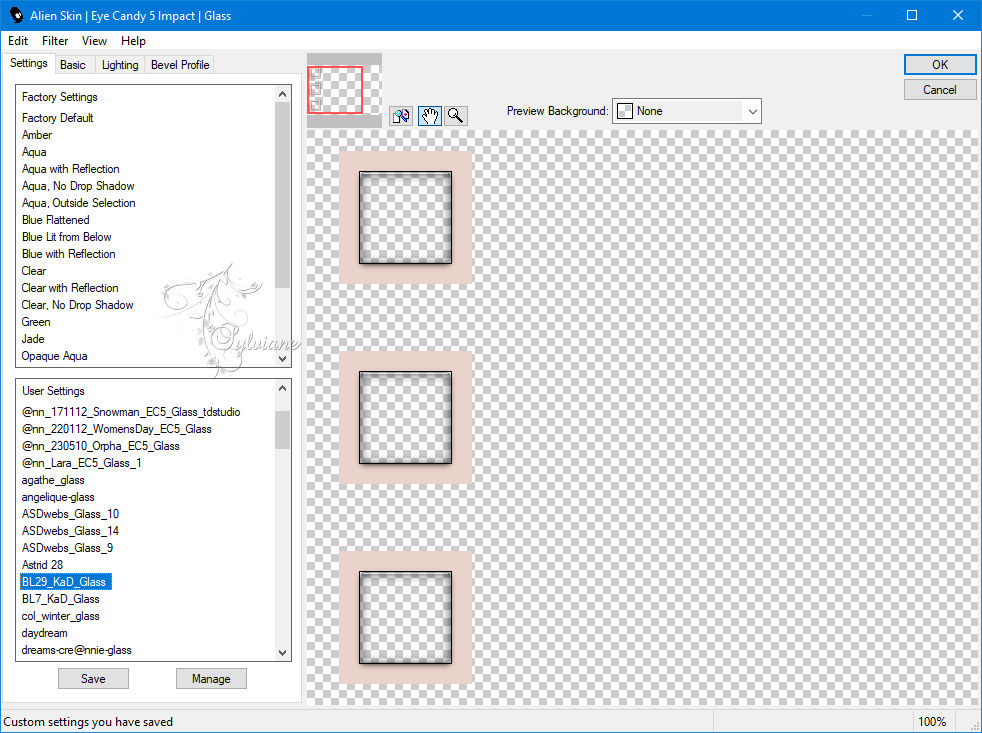Image resolution: width=982 pixels, height=733 pixels.
Task: Click the Alien Skin app icon in the title bar
Action: point(16,15)
